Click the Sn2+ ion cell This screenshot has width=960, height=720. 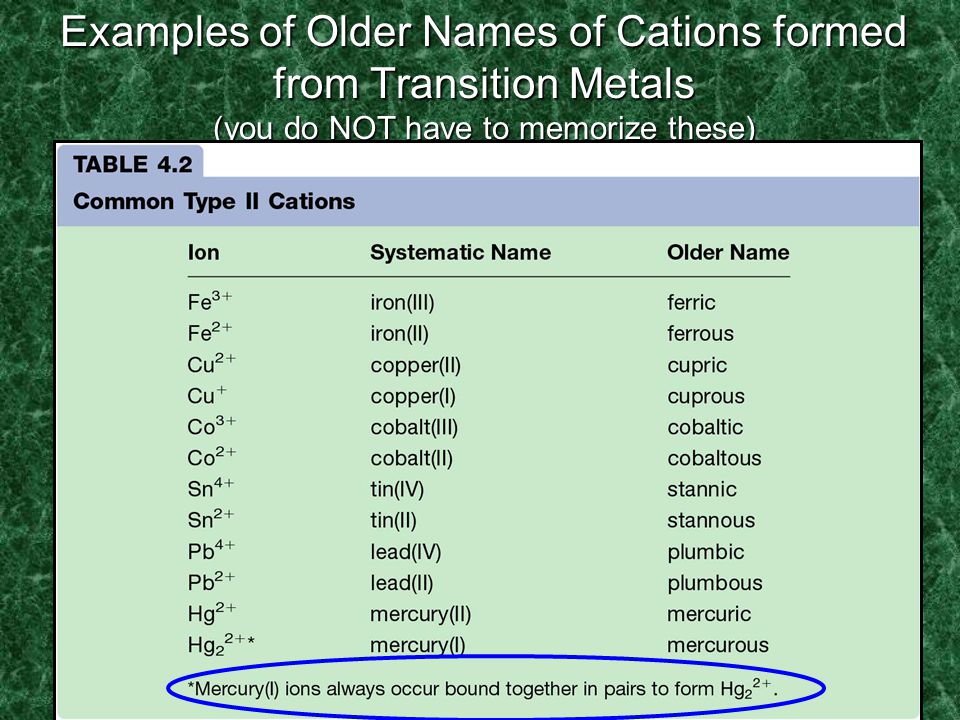(x=211, y=519)
